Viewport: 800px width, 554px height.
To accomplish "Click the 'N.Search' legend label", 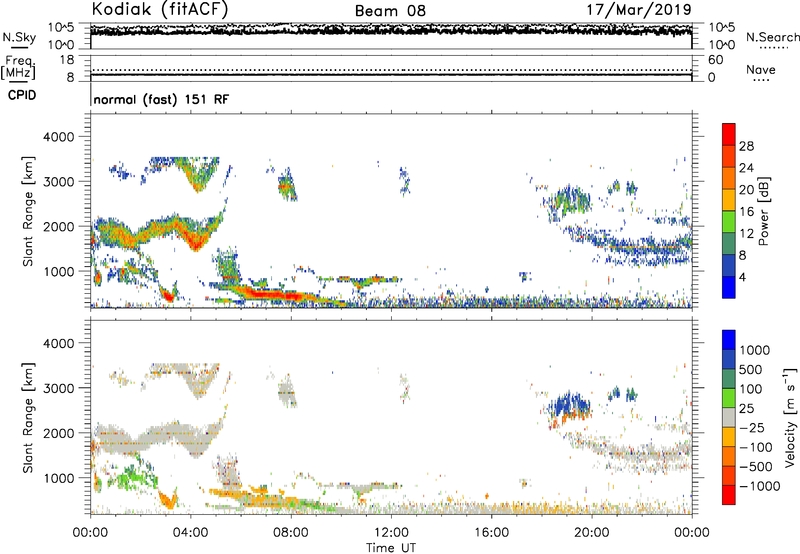I will click(772, 37).
